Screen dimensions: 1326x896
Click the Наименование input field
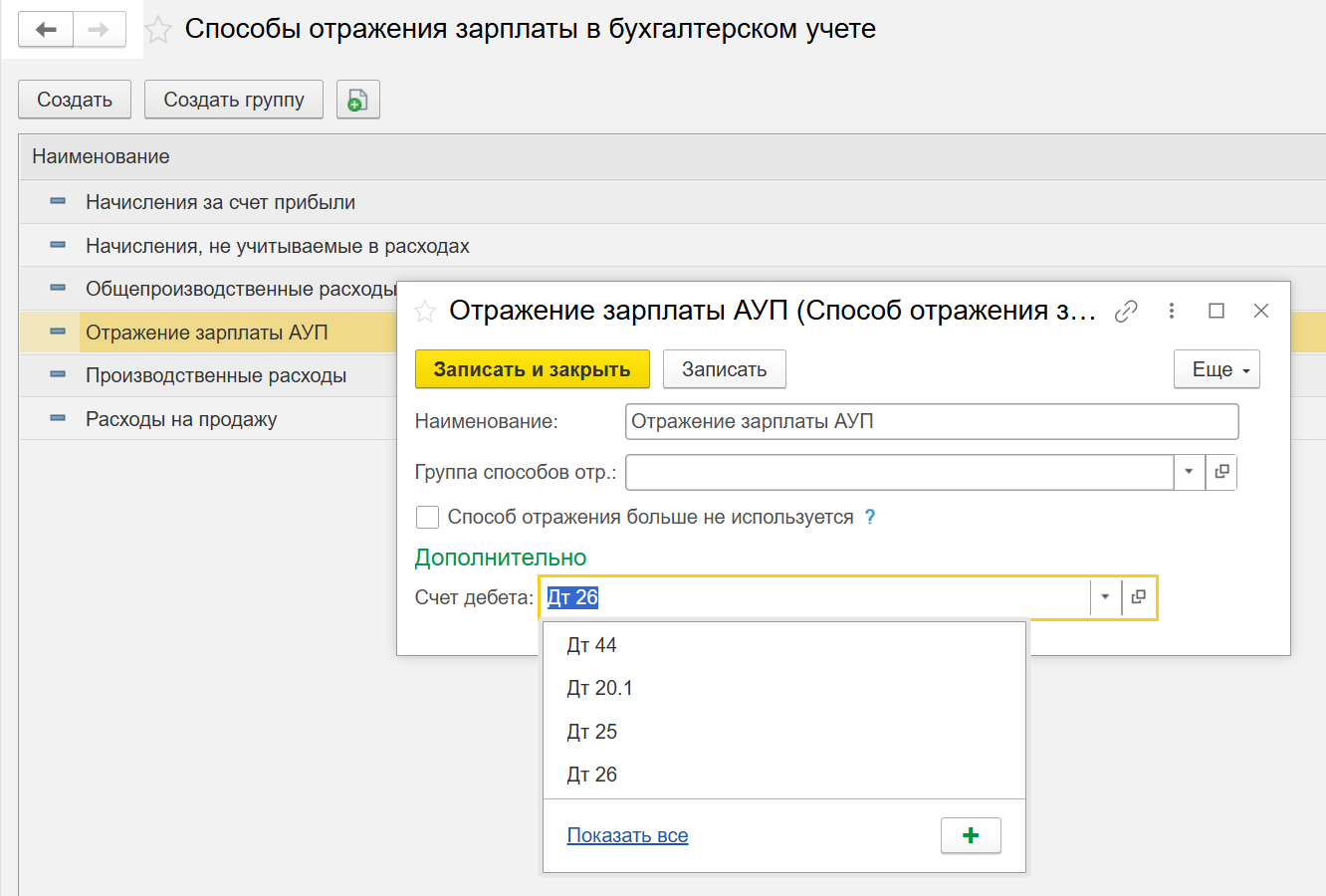pos(932,421)
